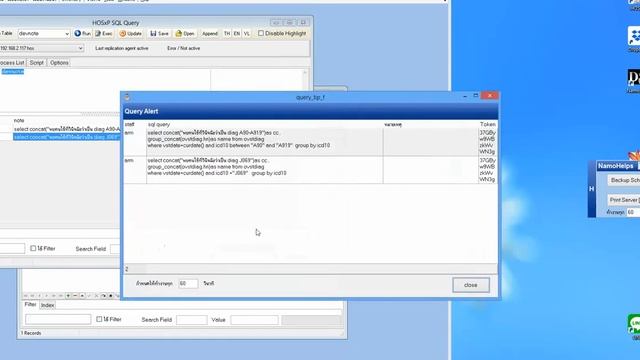640x360 pixels.
Task: Click the H side tab of NamoHelps
Action: point(591,189)
